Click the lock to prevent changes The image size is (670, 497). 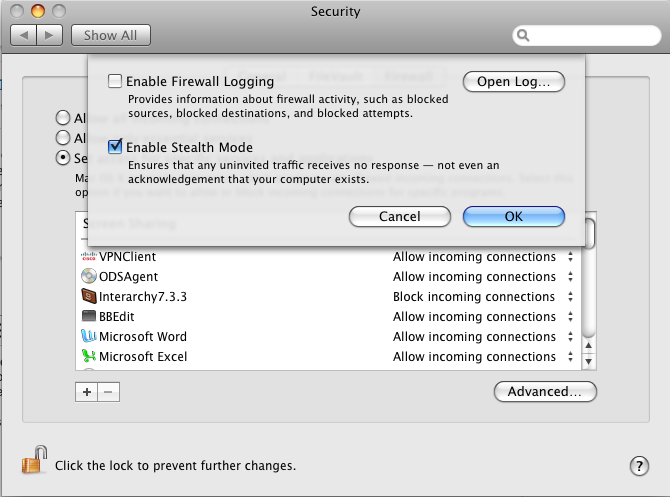point(34,461)
